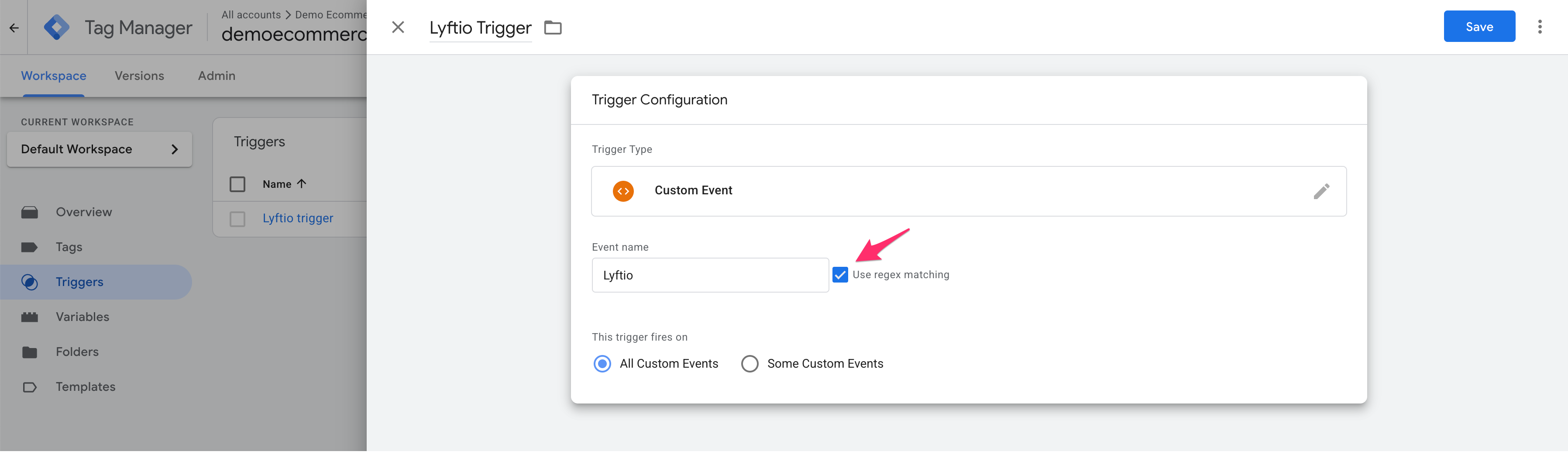Image resolution: width=1568 pixels, height=469 pixels.
Task: Open Tags in the sidebar
Action: pos(69,247)
